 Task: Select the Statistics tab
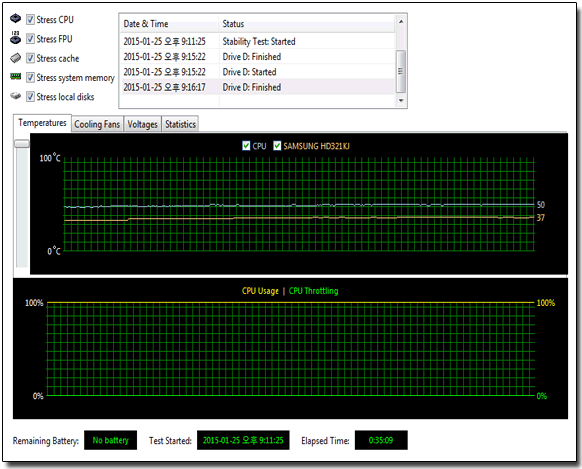(180, 124)
